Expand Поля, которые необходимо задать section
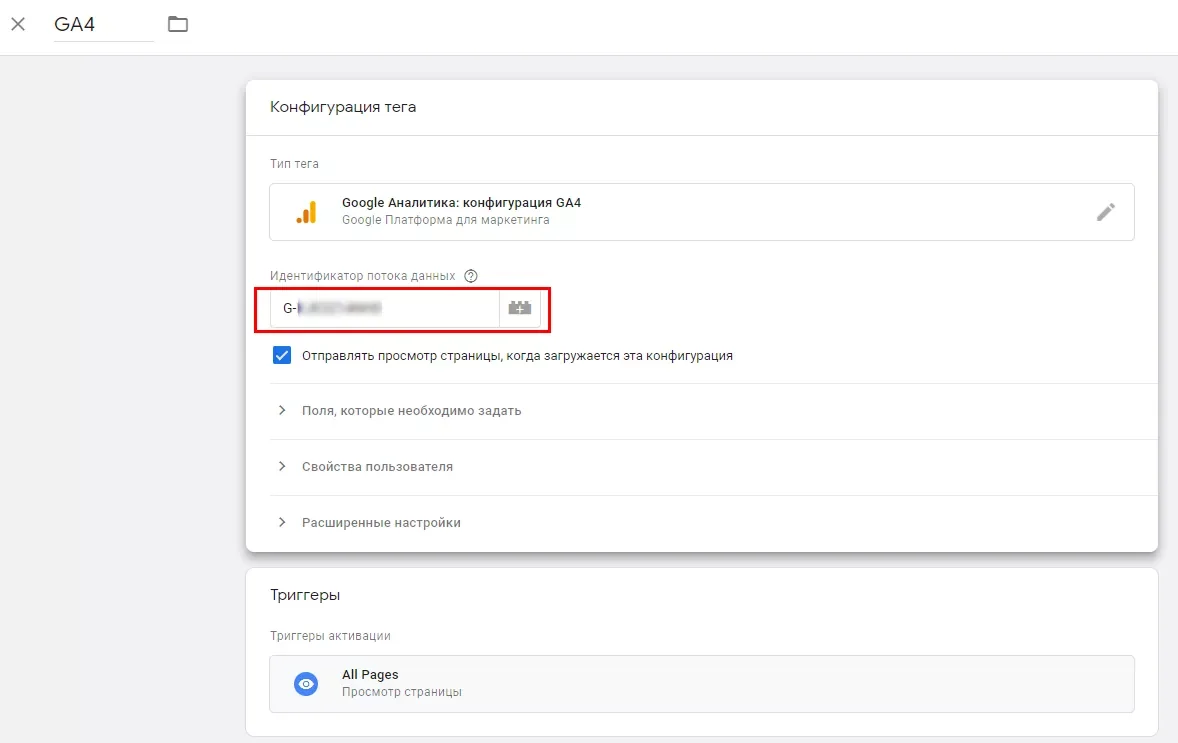This screenshot has height=743, width=1178. [x=713, y=411]
